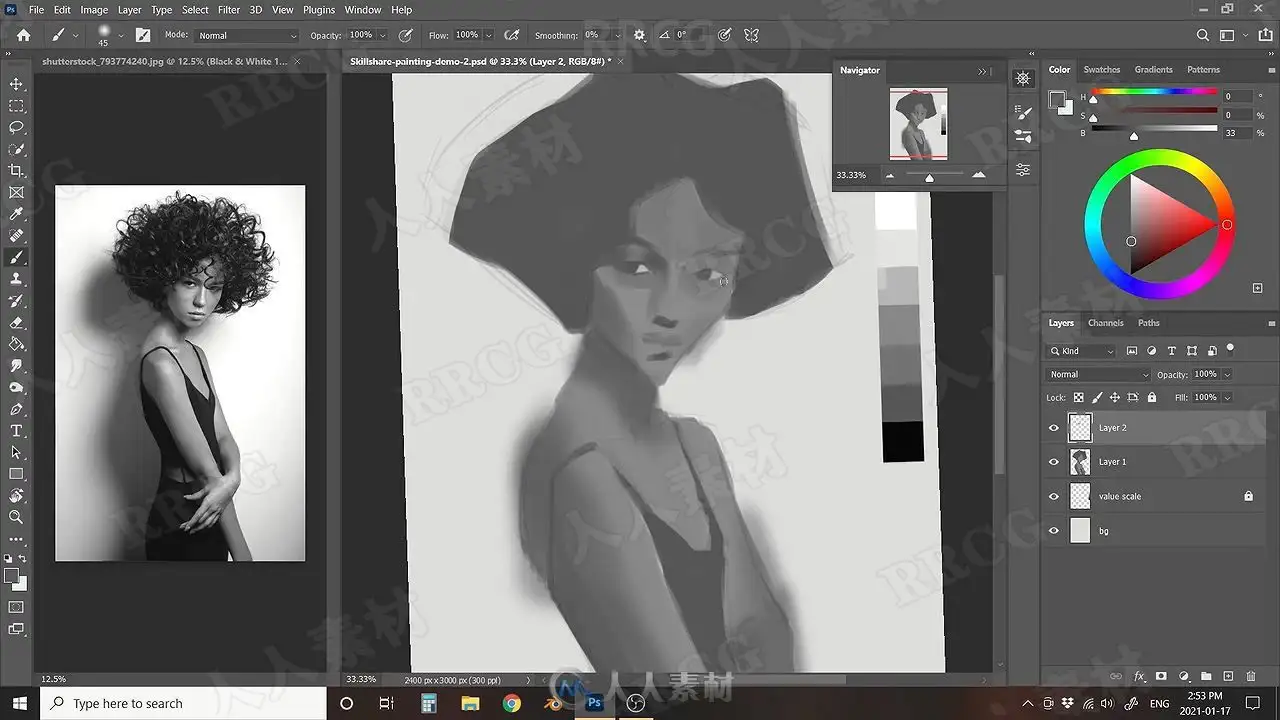Hide Layer 2 visibility eye

[x=1053, y=428]
